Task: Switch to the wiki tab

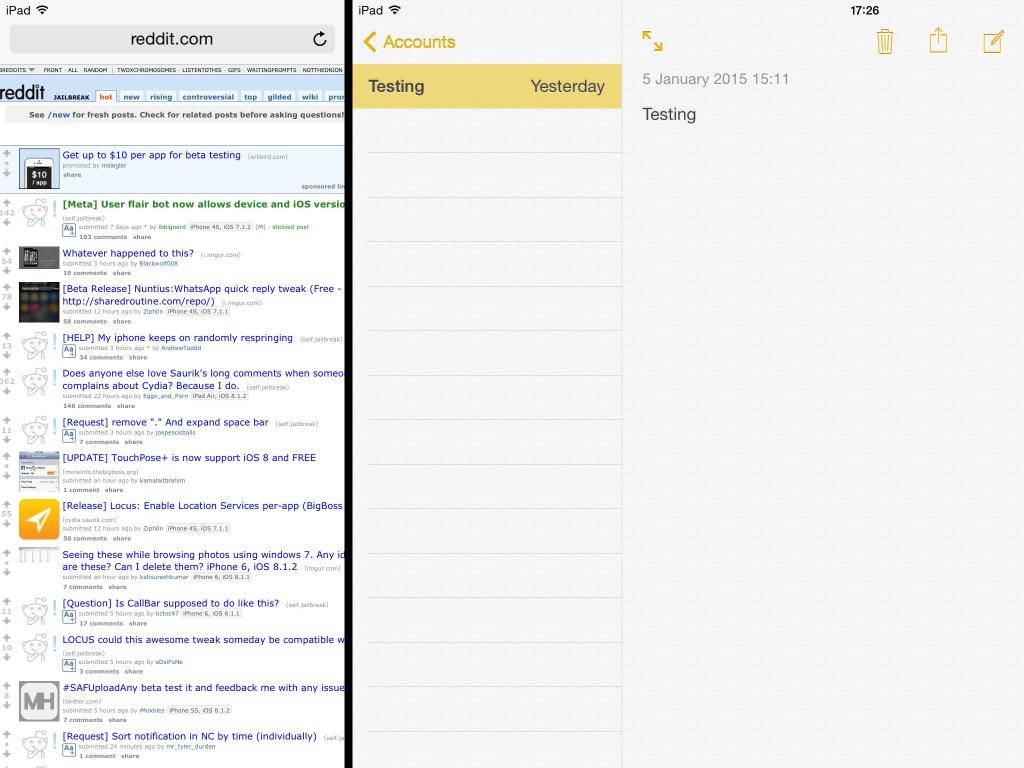Action: click(x=310, y=97)
